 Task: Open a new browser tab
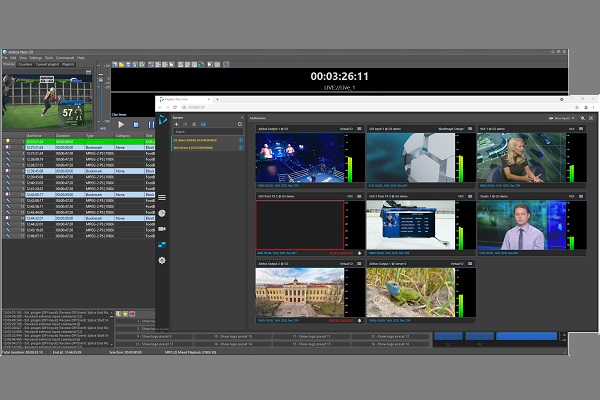click(217, 99)
